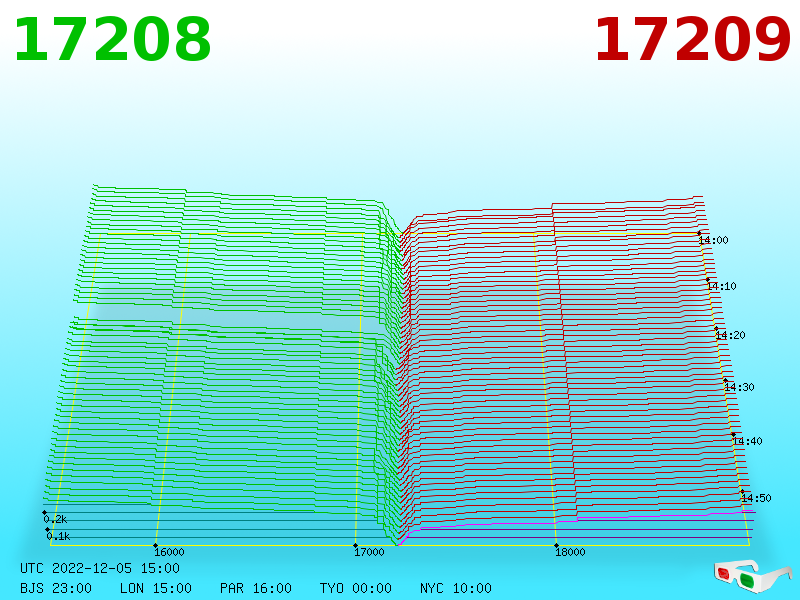The height and width of the screenshot is (600, 800).
Task: Click the LON 15:00 time
Action: click(156, 588)
